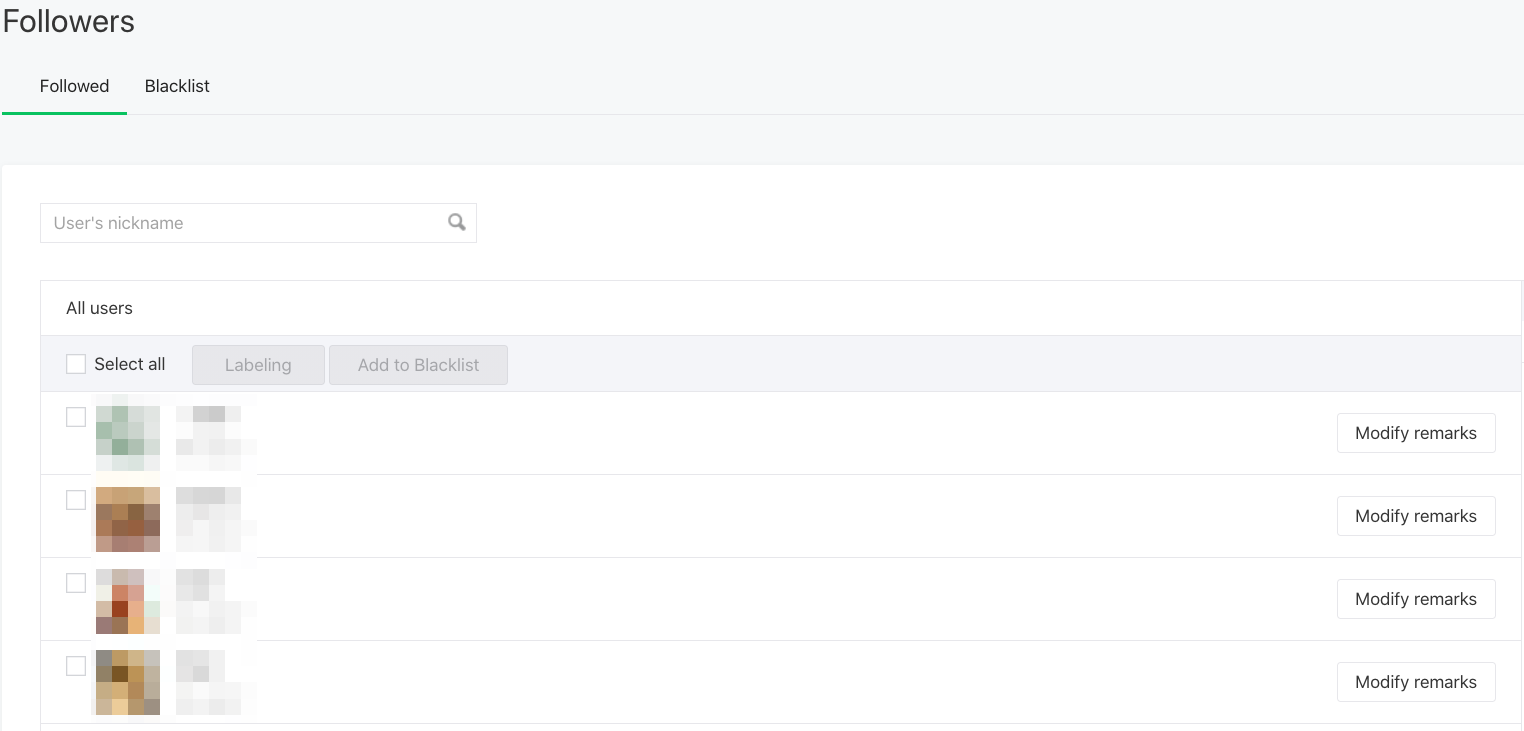Switch to the Blacklist tab

pos(177,86)
